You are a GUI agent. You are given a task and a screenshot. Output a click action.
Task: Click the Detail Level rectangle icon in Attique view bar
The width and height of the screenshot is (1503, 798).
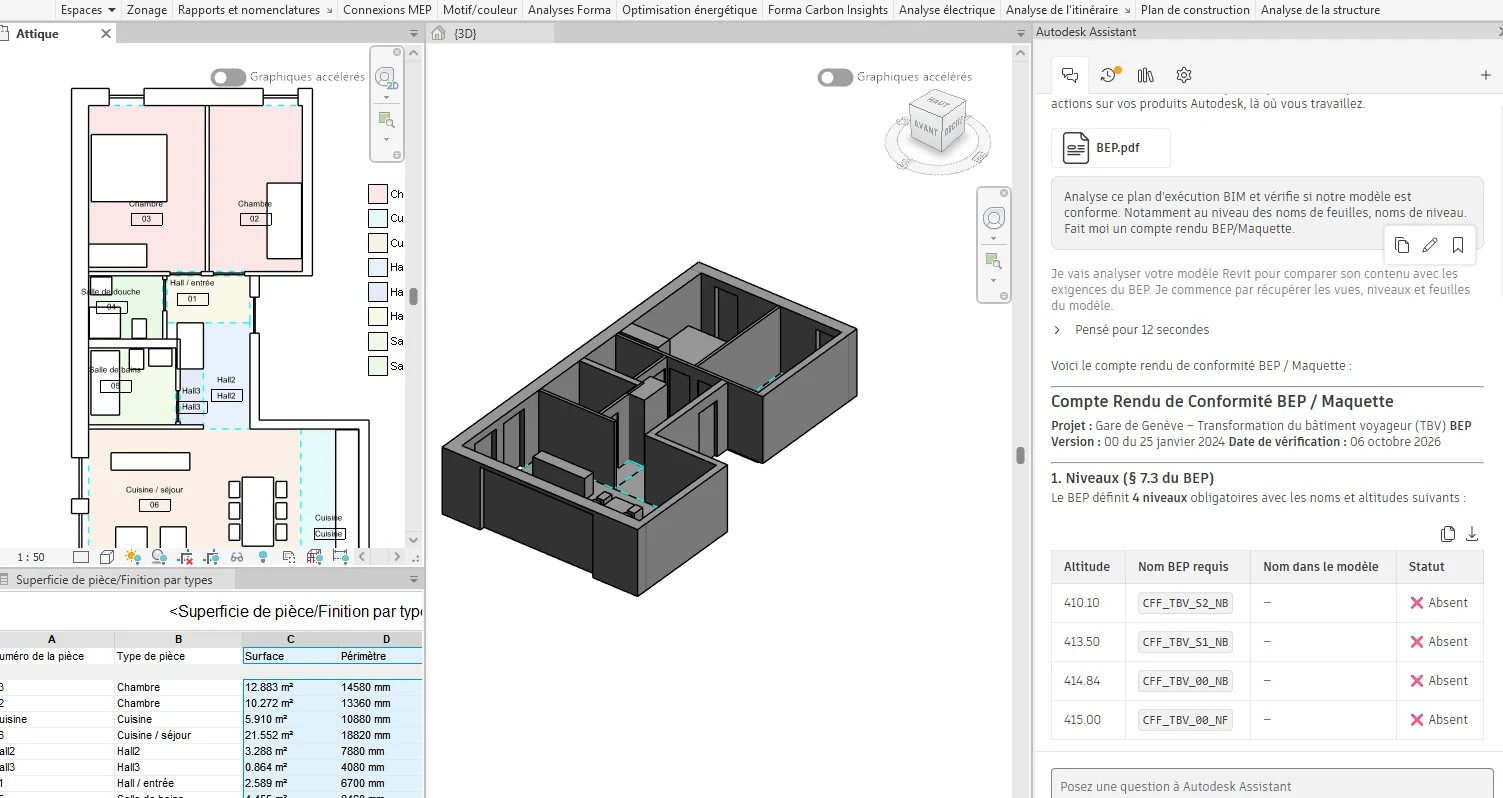81,557
